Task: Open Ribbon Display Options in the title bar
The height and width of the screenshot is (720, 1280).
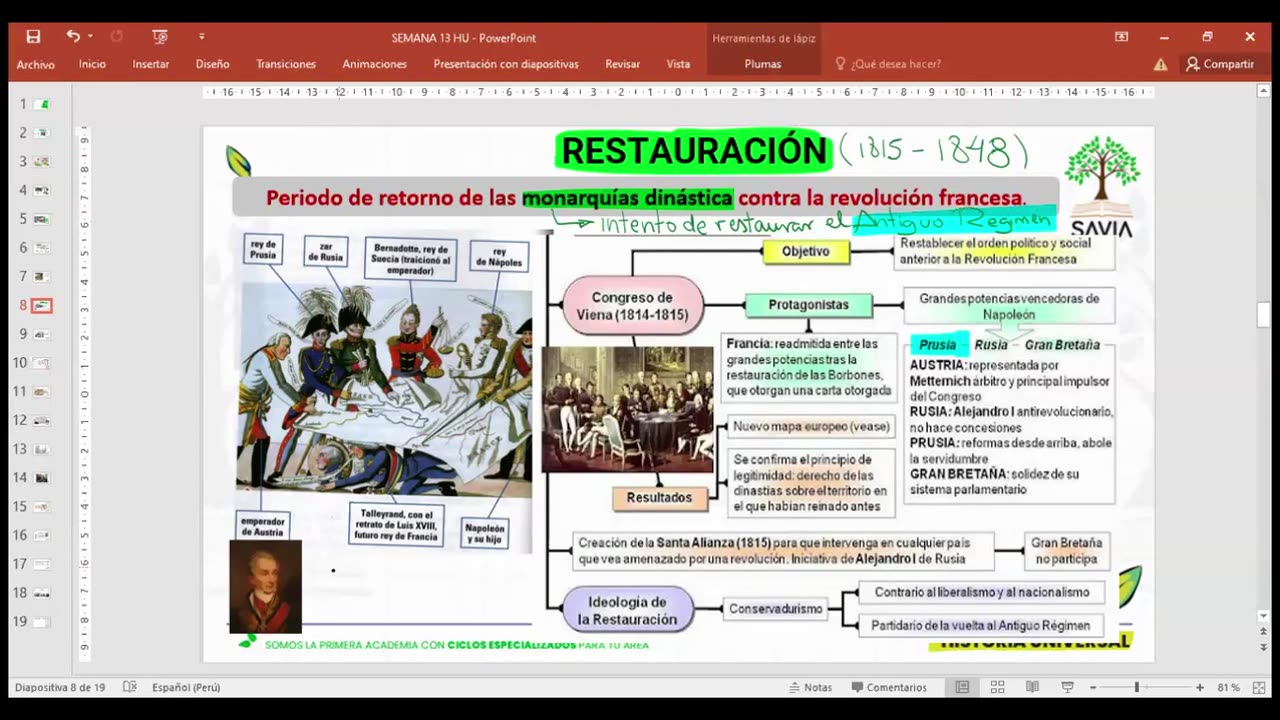Action: (1121, 37)
